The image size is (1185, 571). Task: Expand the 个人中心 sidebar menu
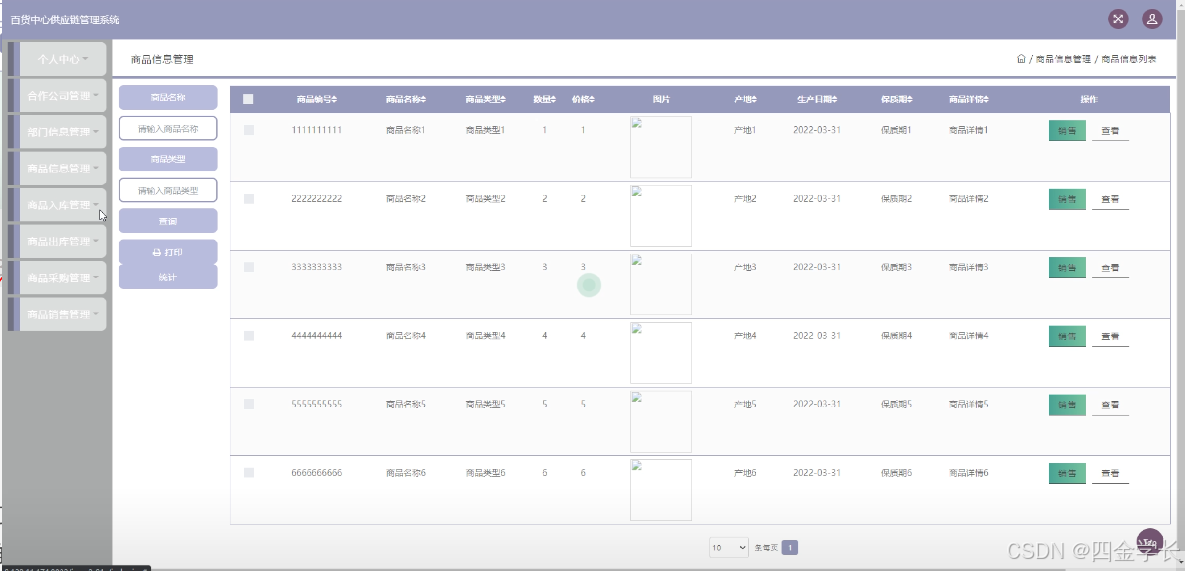tap(57, 59)
